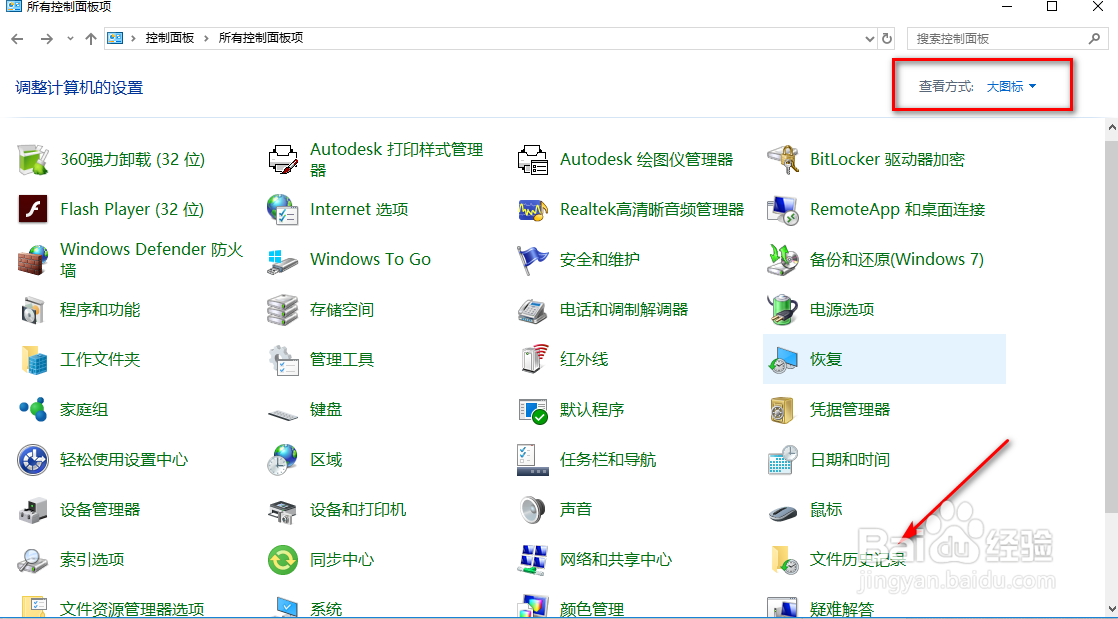
Task: Expand chevron after 控制面板 in breadcrumb
Action: click(x=206, y=39)
